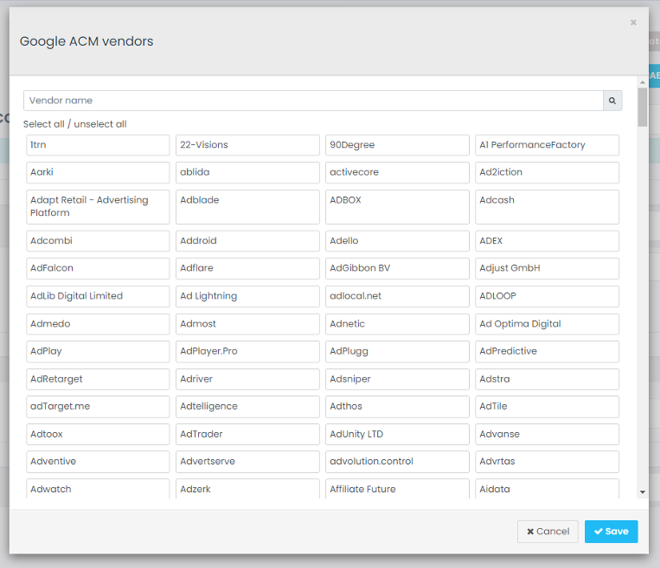Viewport: 660px width, 568px height.
Task: Toggle the Adjust GmbH vendor
Action: [546, 268]
